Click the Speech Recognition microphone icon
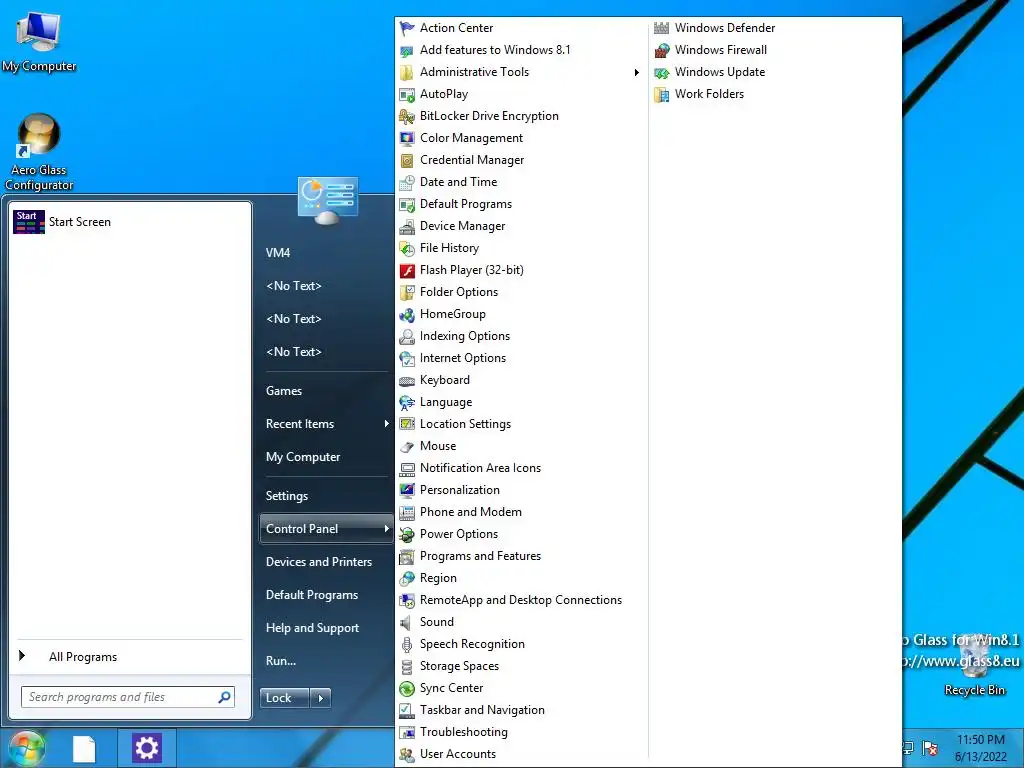The image size is (1024, 768). [x=407, y=644]
